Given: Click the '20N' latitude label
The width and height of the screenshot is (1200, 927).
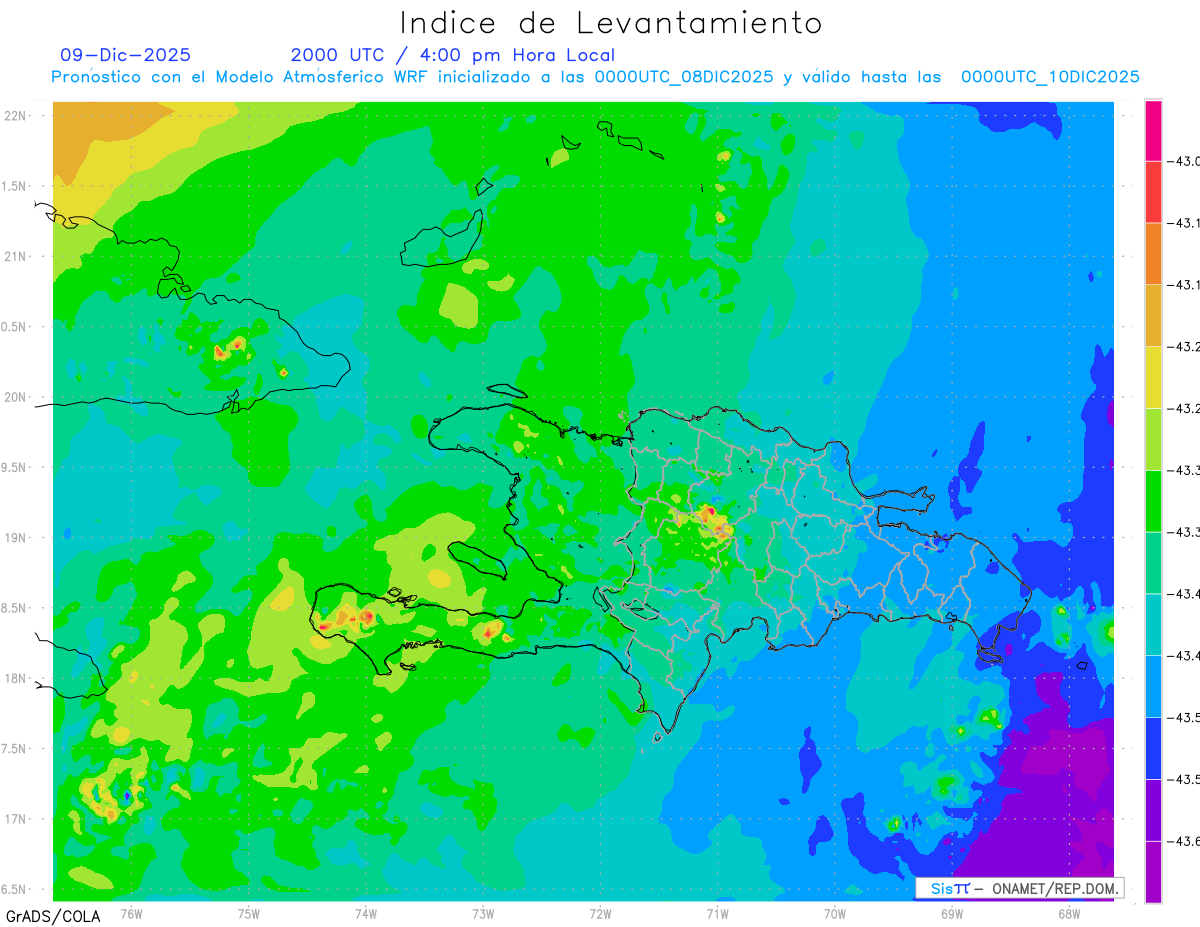Looking at the screenshot, I should (16, 397).
